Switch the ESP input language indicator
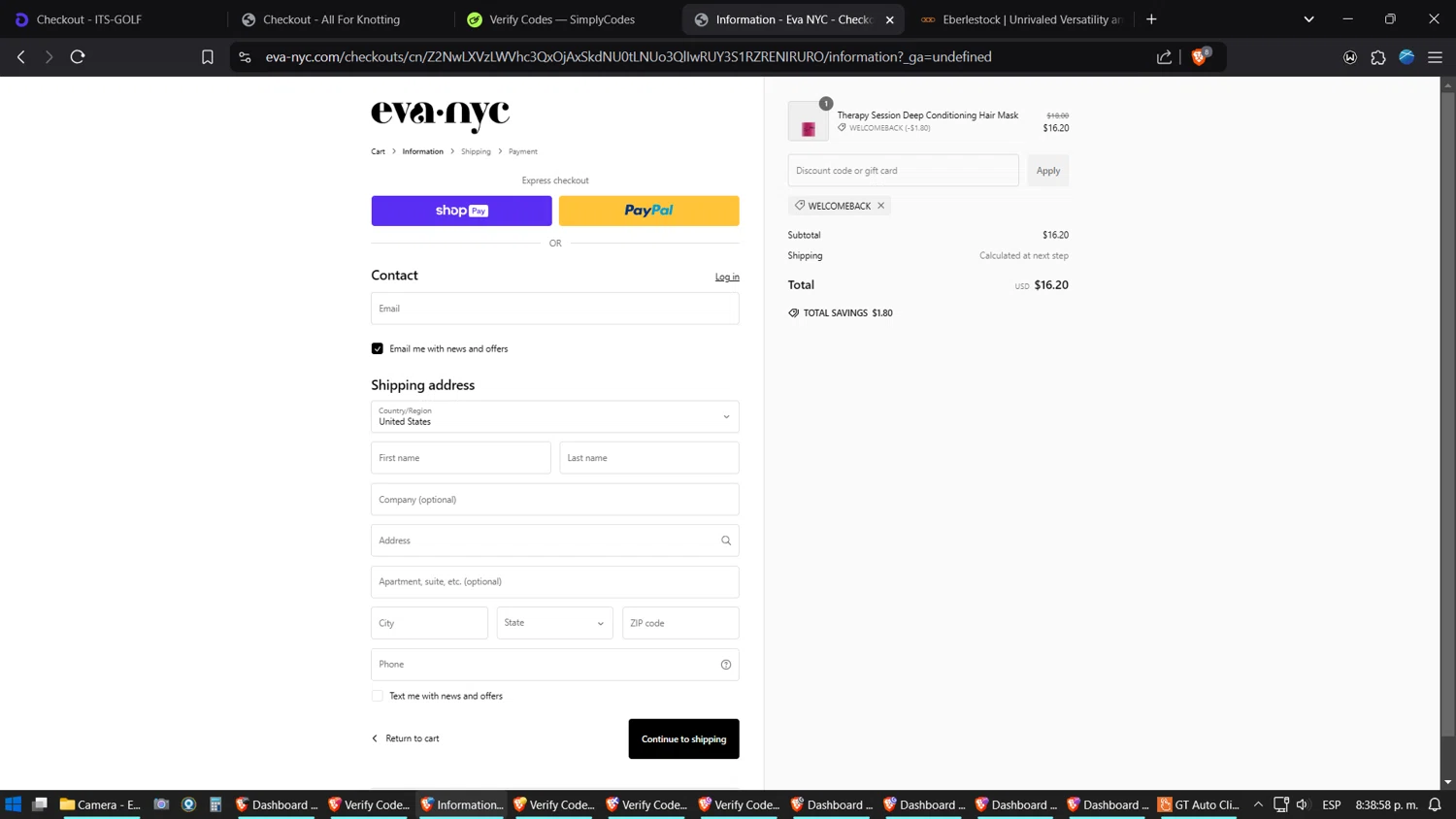Viewport: 1456px width, 819px height. click(1332, 804)
